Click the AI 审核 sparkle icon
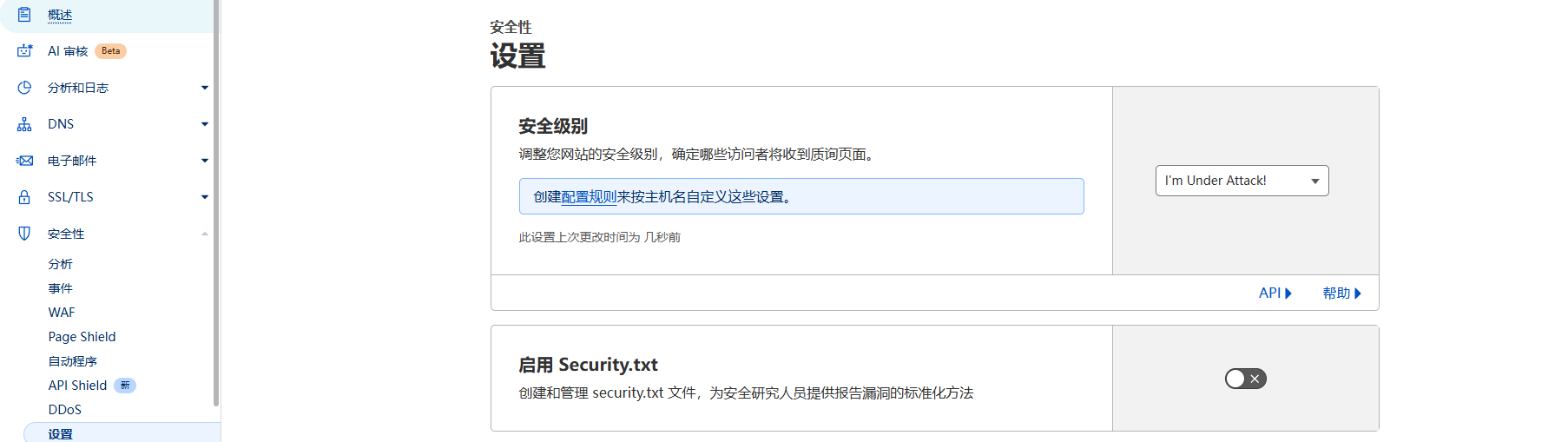 [24, 51]
